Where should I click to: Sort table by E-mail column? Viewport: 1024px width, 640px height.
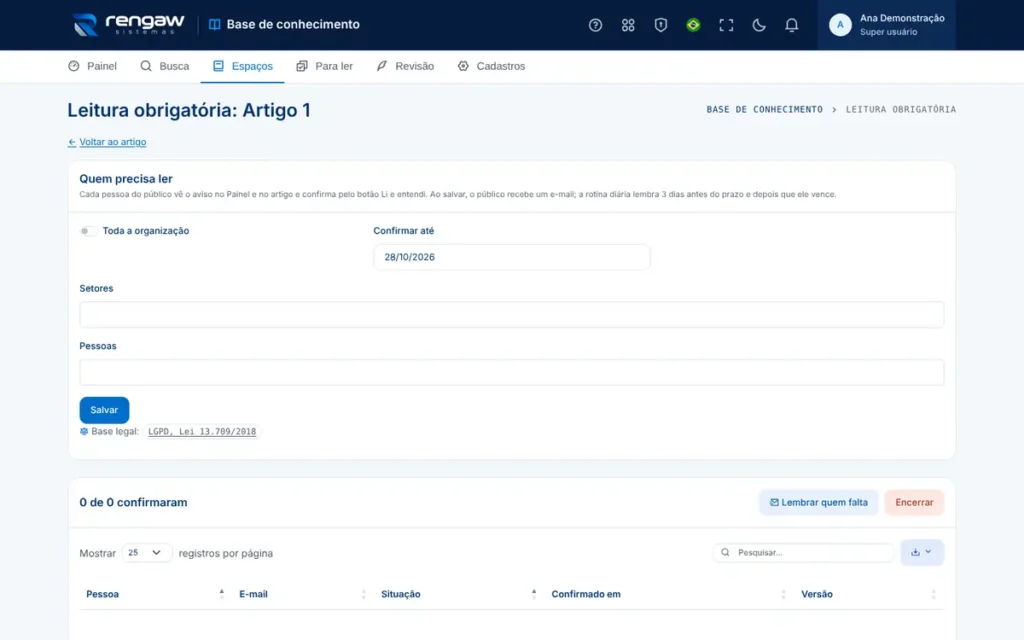(x=303, y=594)
